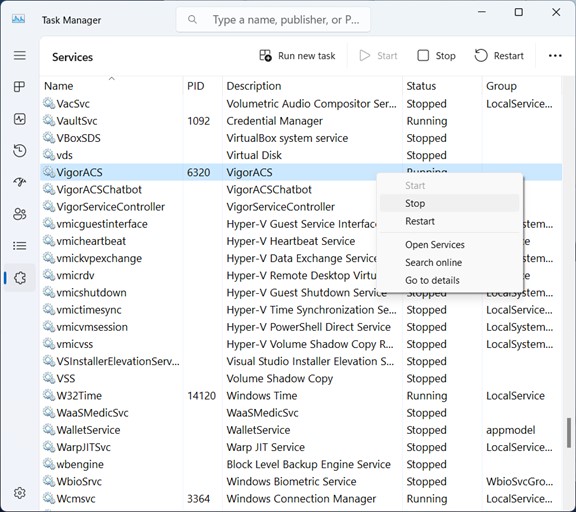Select the WaaSMedicSvc service name
This screenshot has width=576, height=512.
pos(92,412)
